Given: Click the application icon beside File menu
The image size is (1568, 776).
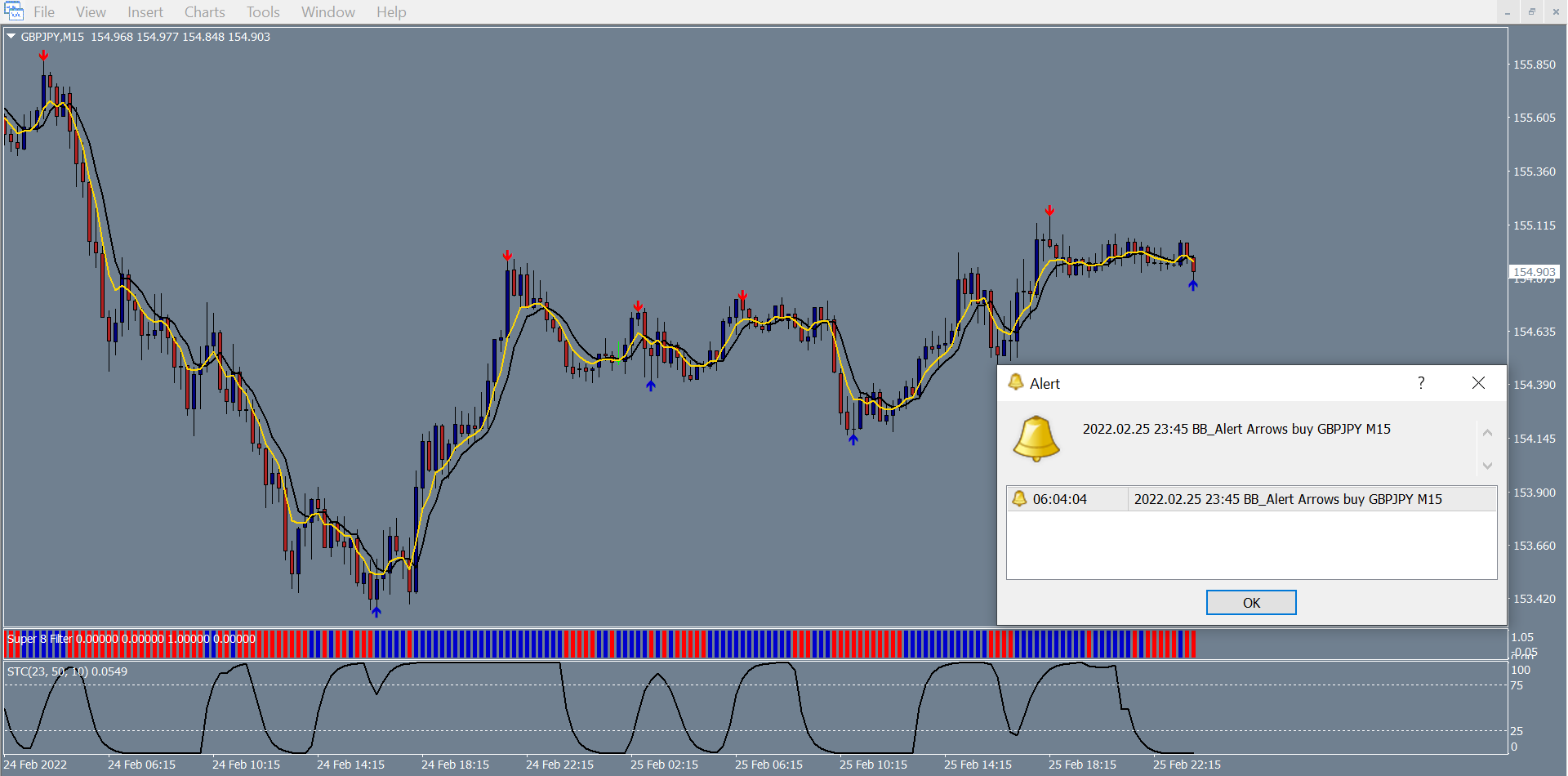Looking at the screenshot, I should [x=14, y=11].
